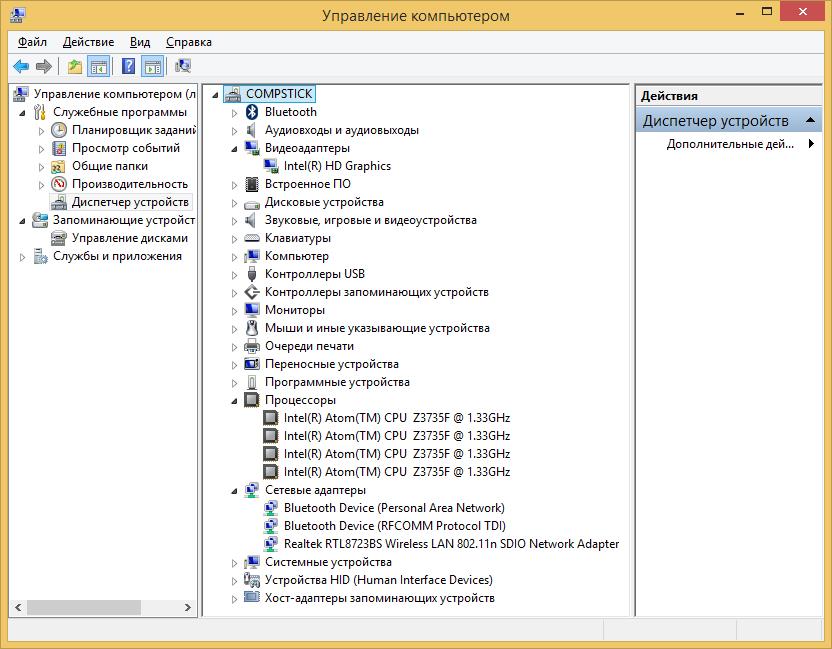
Task: Click the Realtek RTL8723BS adapter icon
Action: (271, 544)
